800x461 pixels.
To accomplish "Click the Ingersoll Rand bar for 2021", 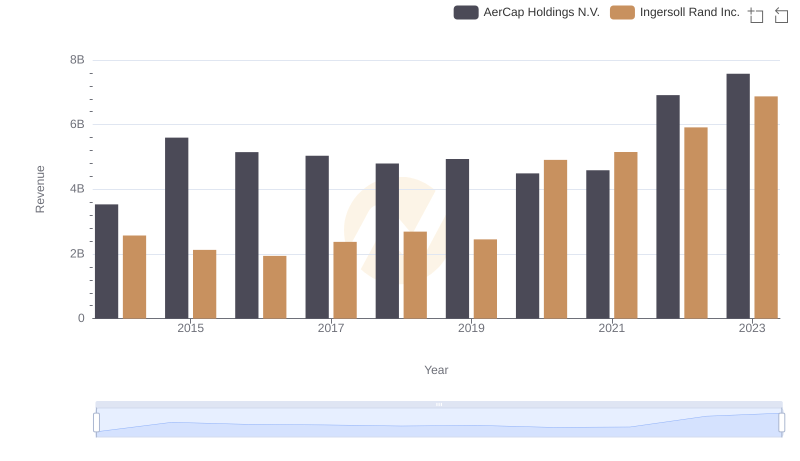I will pos(626,235).
